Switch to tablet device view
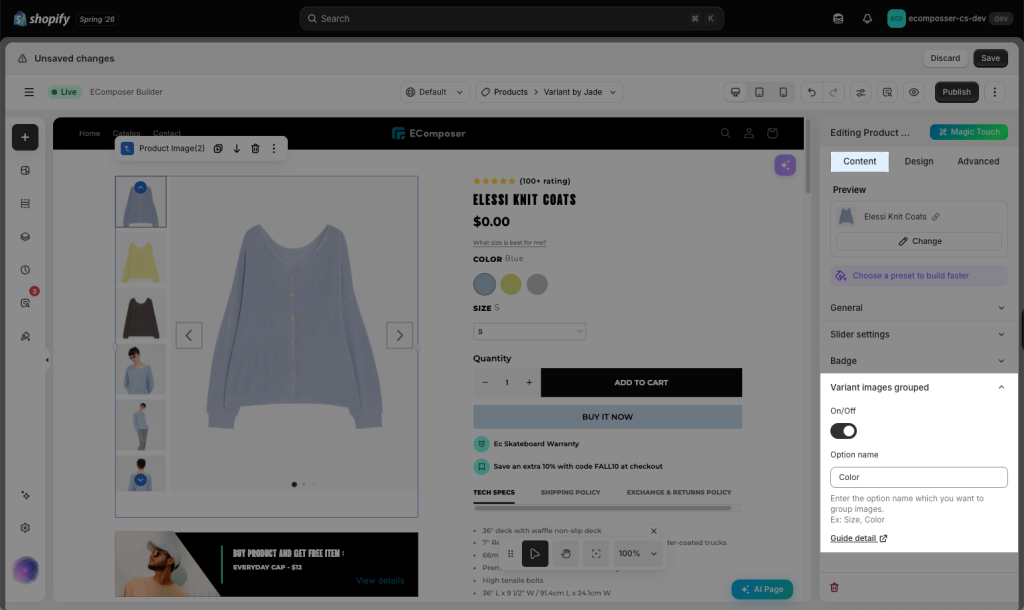The image size is (1024, 610). [x=759, y=92]
